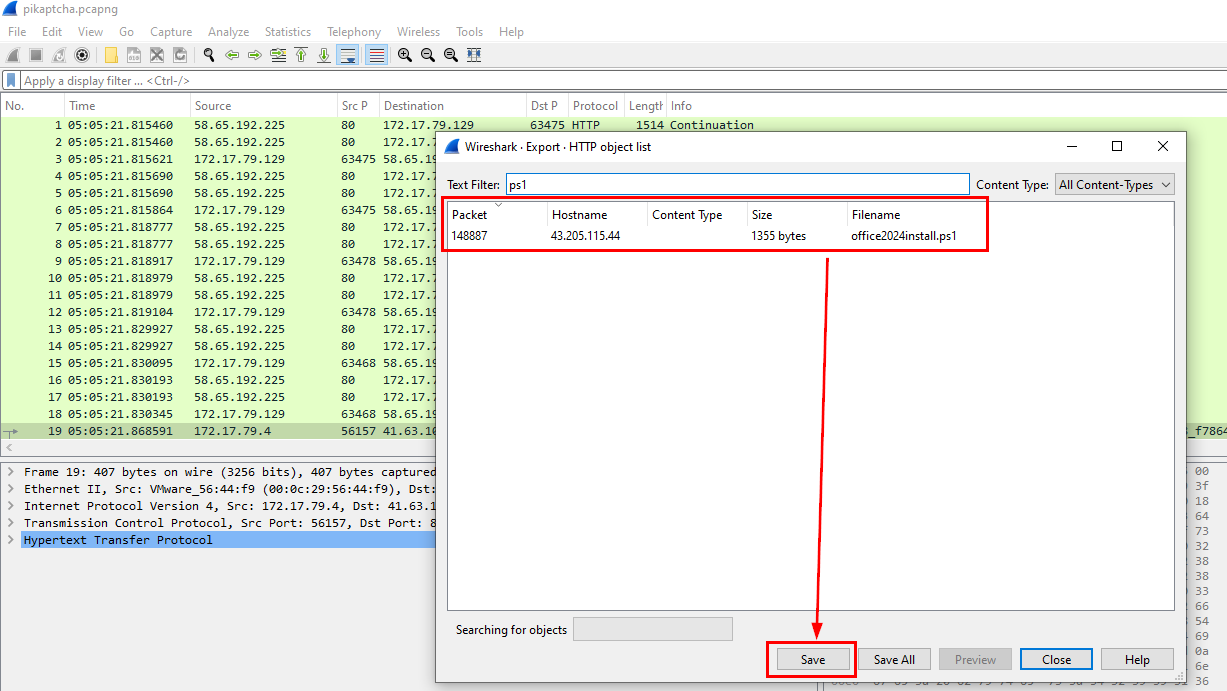1227x691 pixels.
Task: Sort objects by Size column header
Action: click(x=797, y=215)
